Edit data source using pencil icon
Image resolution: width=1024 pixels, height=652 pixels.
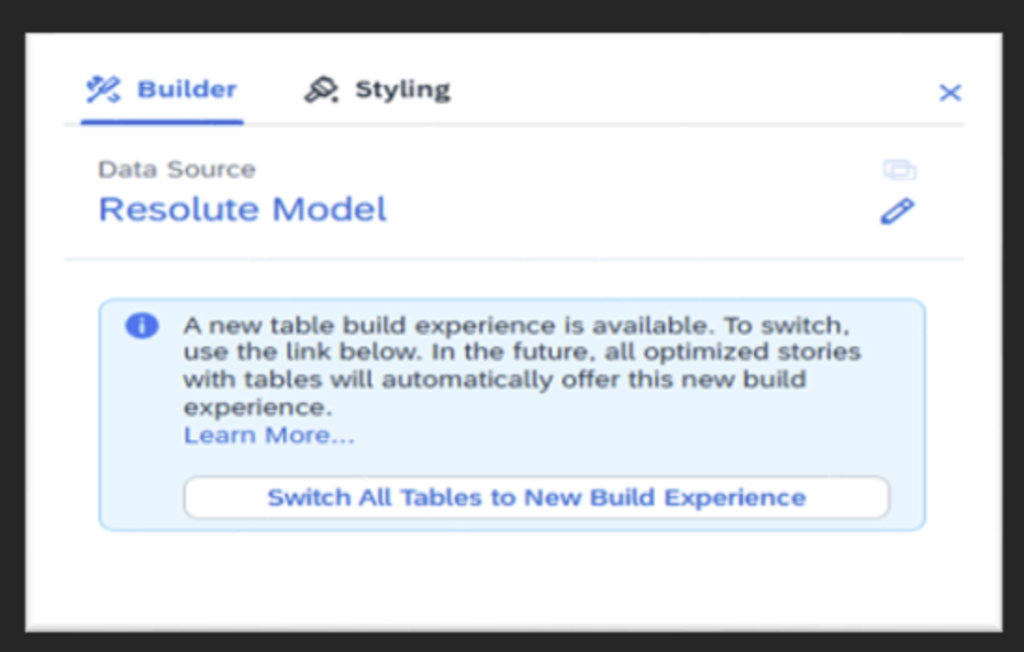tap(897, 211)
